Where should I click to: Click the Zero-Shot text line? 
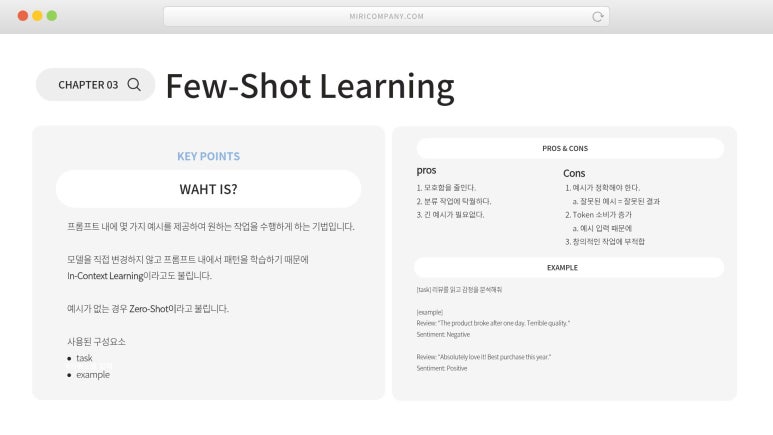[148, 309]
